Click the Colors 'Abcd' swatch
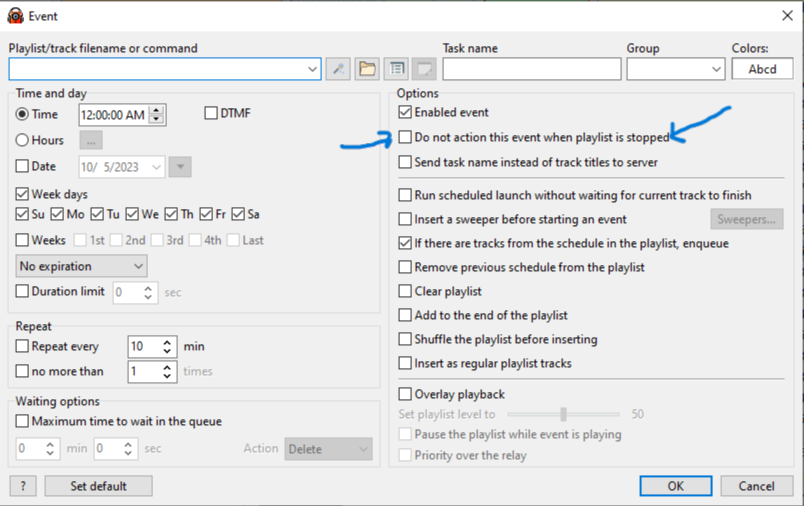Image resolution: width=804 pixels, height=506 pixels. tap(762, 69)
